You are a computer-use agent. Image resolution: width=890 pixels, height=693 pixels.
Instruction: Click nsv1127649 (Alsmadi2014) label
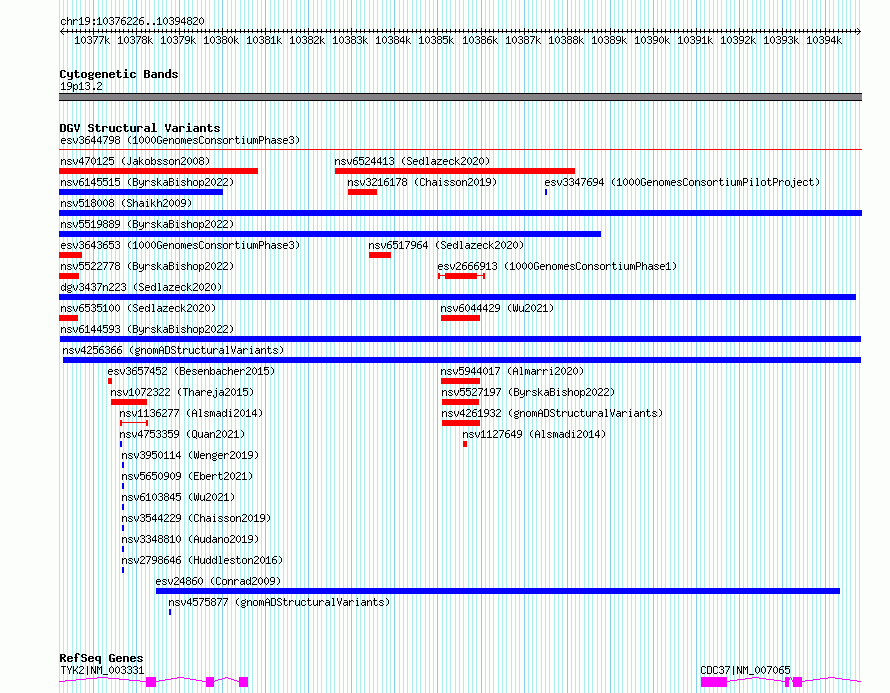tap(534, 434)
